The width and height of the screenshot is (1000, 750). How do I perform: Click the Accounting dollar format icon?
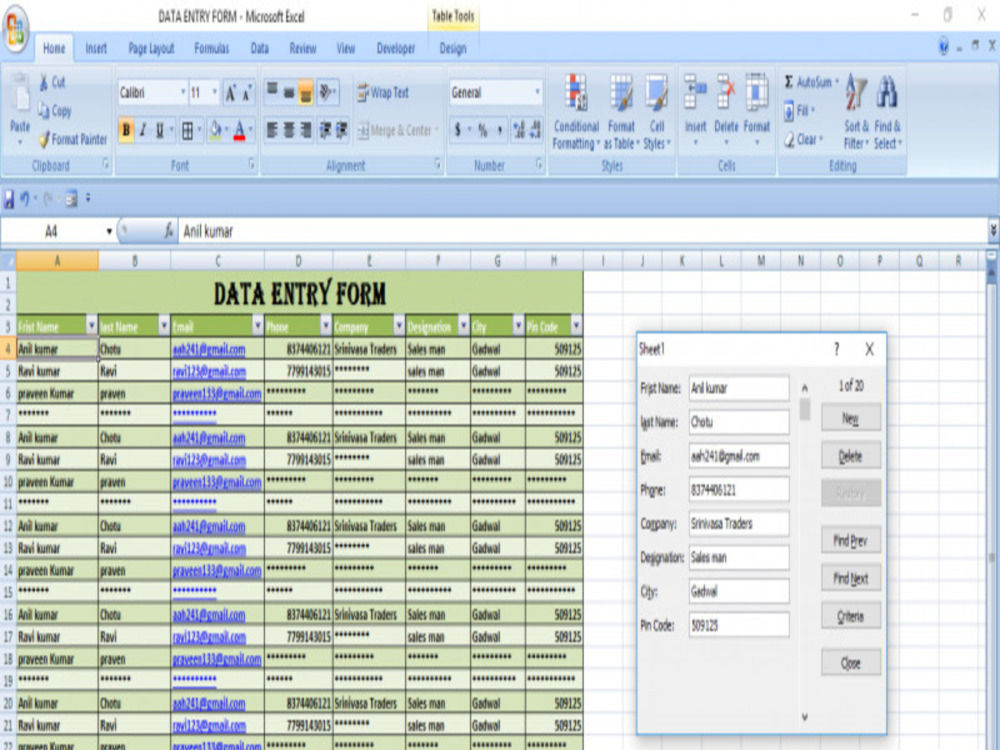(458, 131)
